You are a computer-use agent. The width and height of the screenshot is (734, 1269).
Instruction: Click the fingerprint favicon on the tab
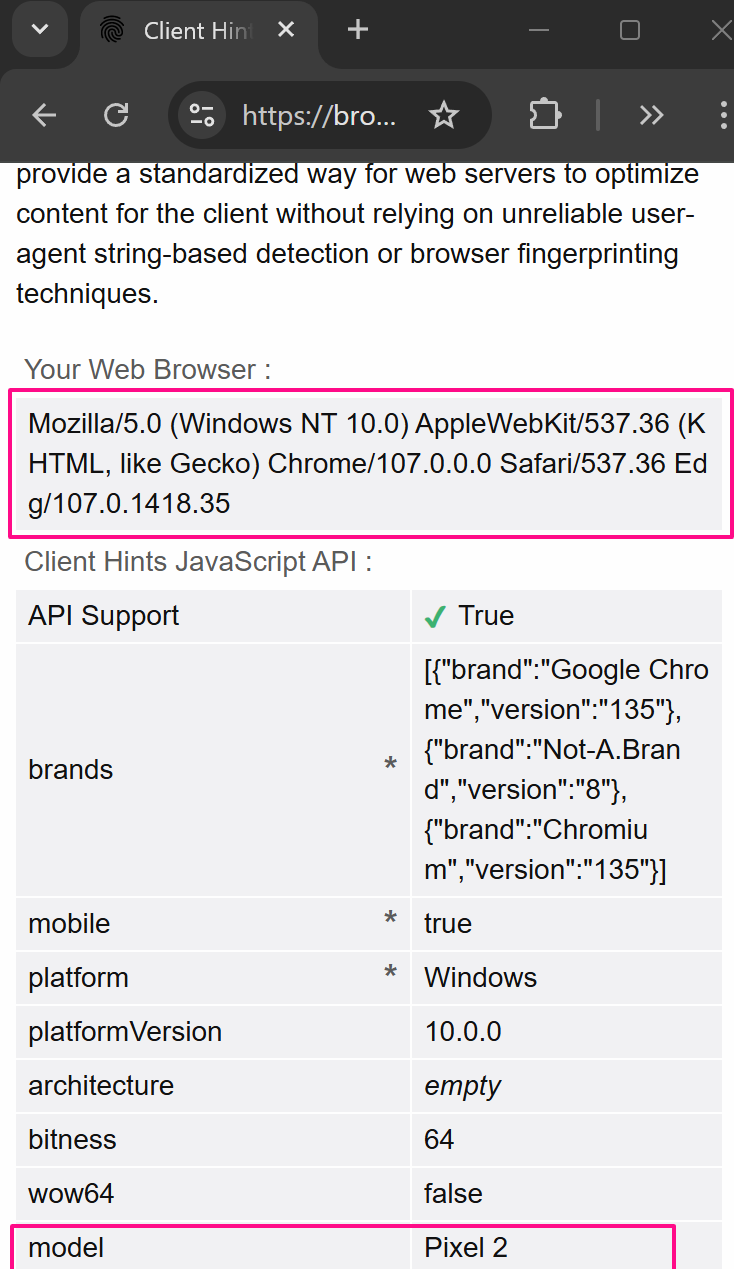110,30
